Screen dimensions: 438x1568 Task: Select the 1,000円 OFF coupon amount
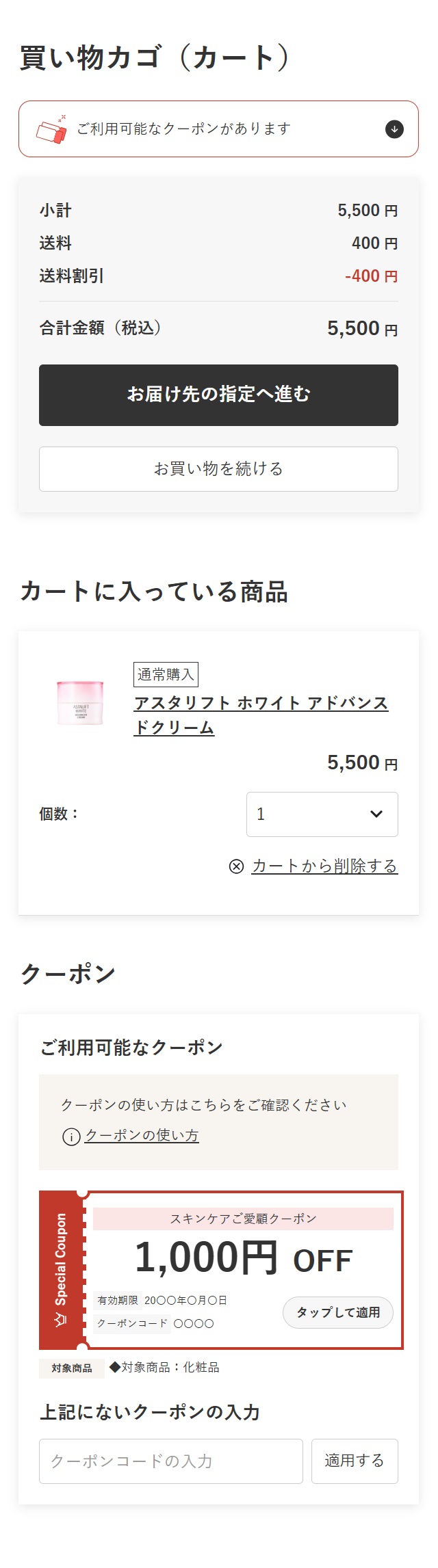pos(243,1259)
